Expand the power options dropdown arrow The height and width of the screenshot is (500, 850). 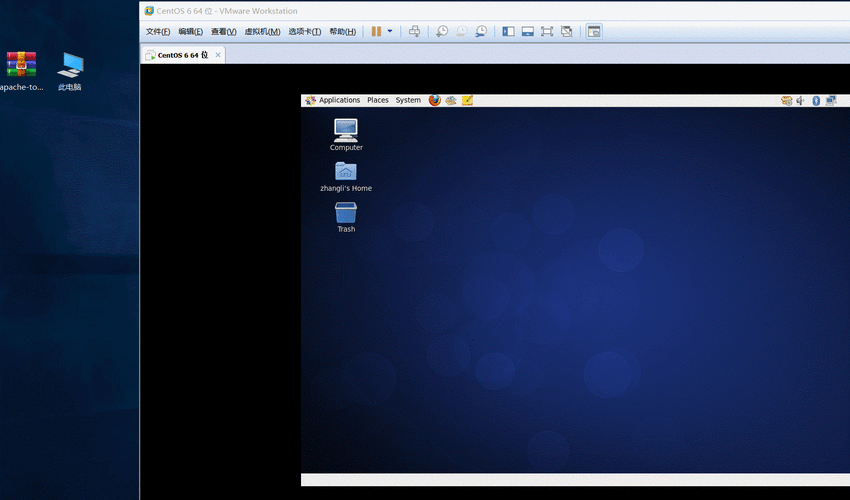click(390, 31)
